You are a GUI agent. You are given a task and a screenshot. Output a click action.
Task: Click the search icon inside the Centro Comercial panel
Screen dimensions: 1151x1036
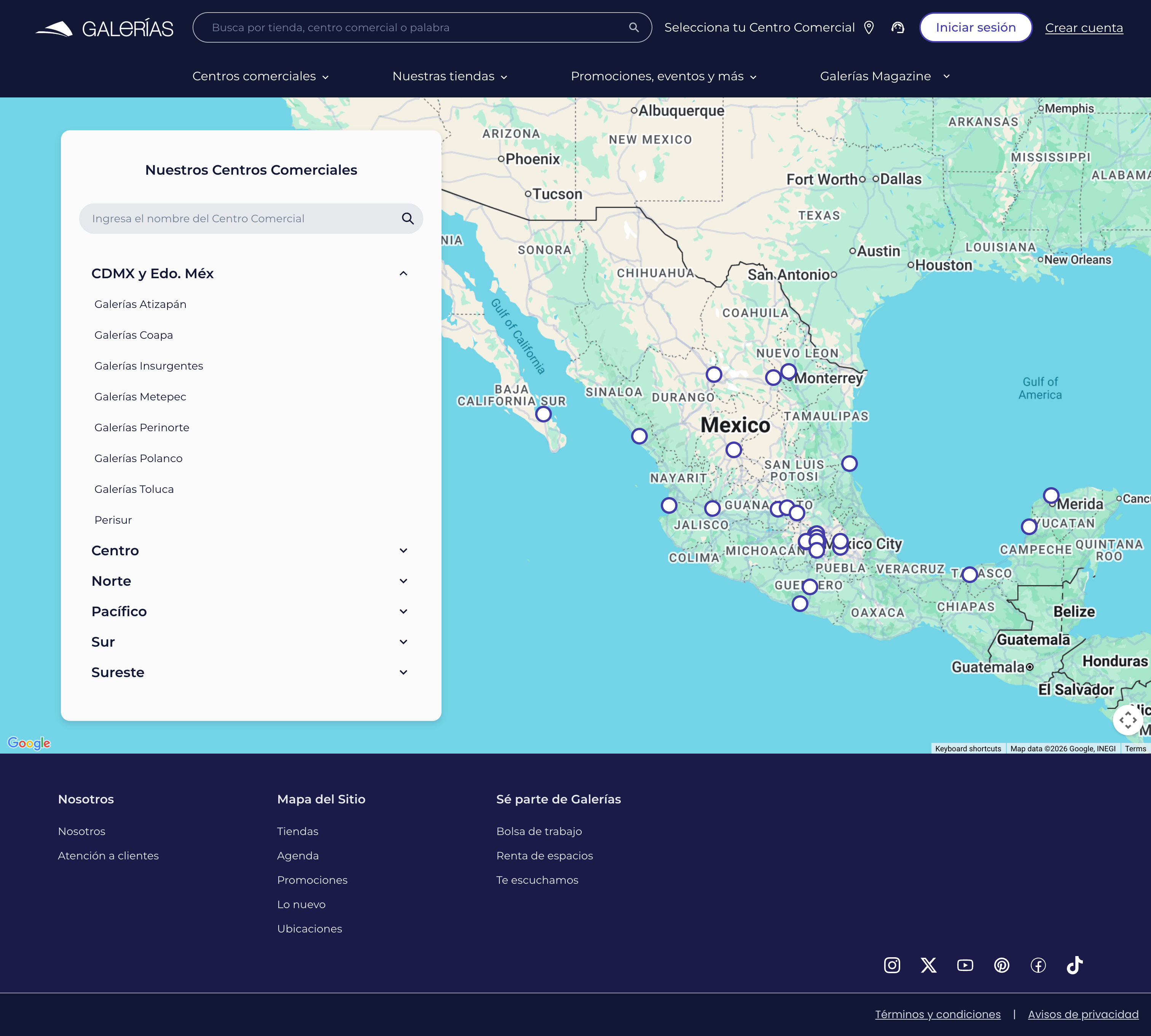click(x=408, y=218)
